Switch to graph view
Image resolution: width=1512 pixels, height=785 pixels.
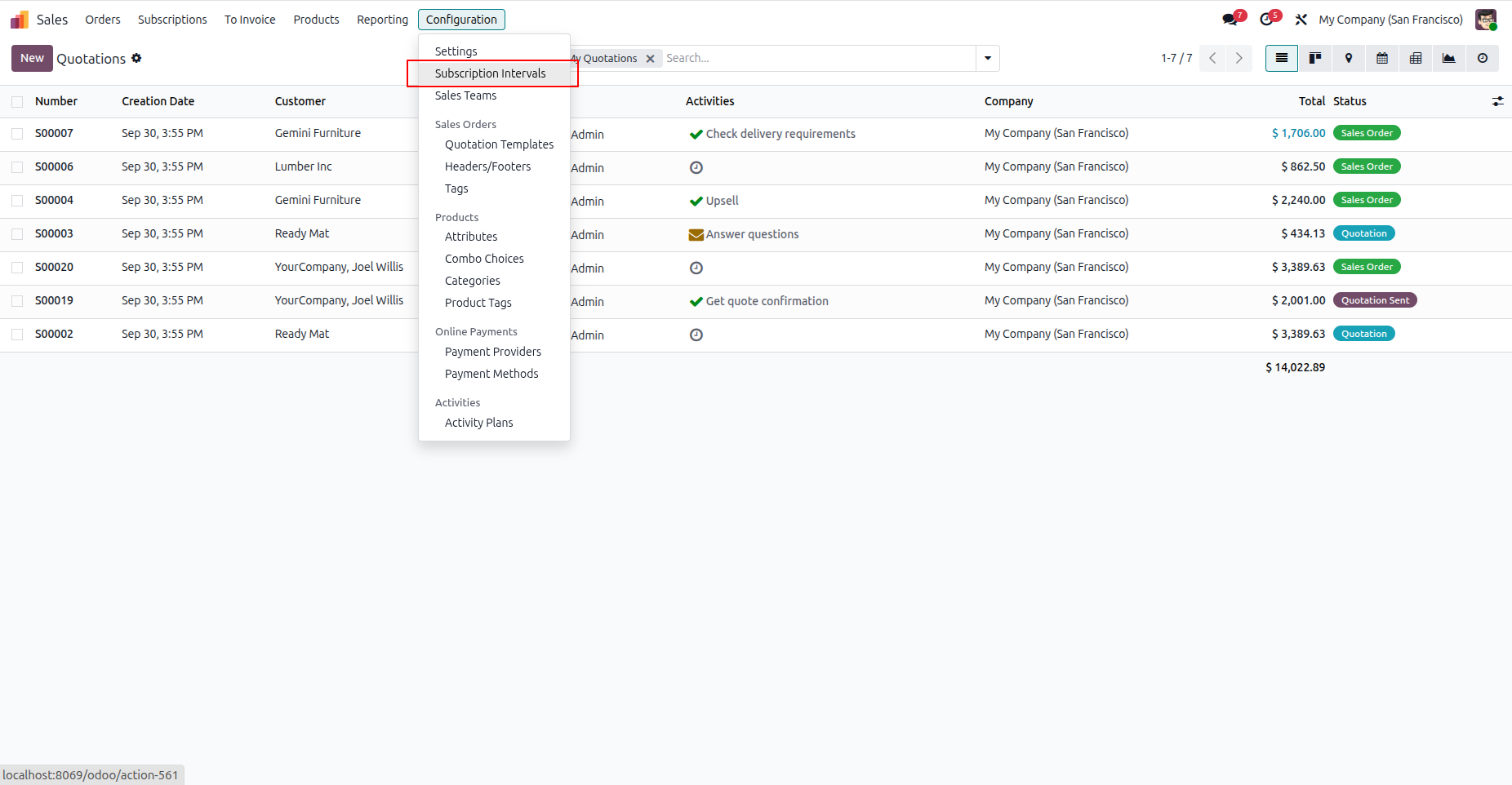click(1449, 58)
